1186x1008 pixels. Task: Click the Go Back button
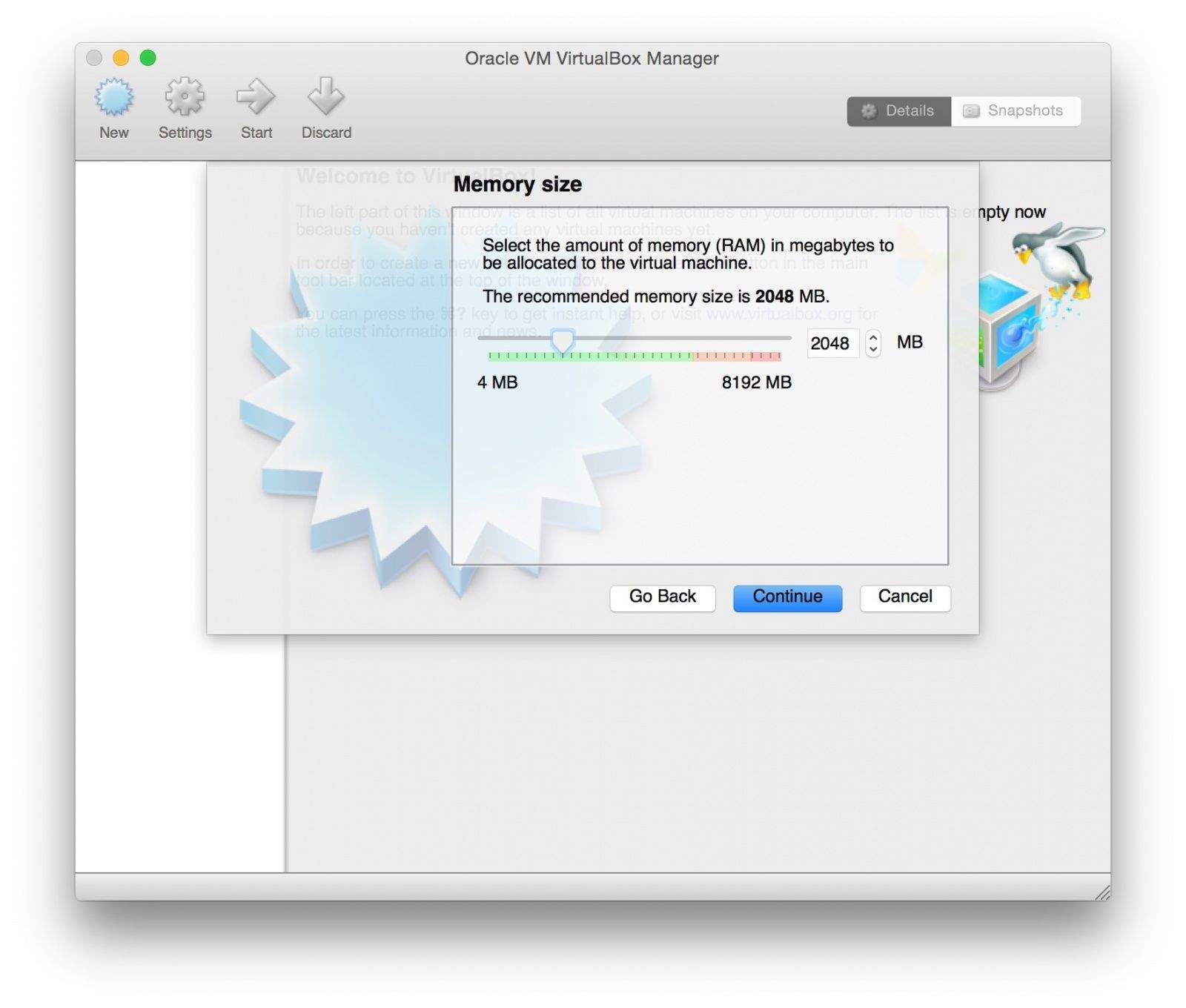pos(662,597)
